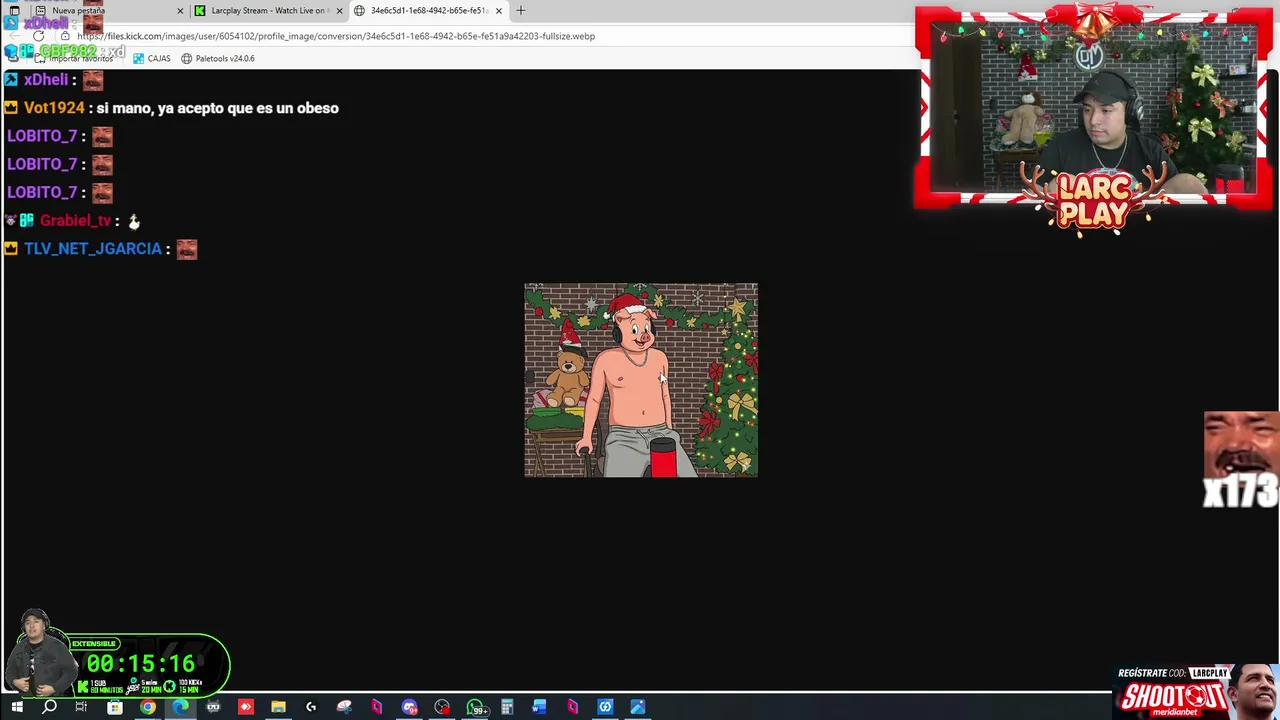Click the Shootout meridianbet ad banner
The image size is (1280, 720).
(1196, 692)
